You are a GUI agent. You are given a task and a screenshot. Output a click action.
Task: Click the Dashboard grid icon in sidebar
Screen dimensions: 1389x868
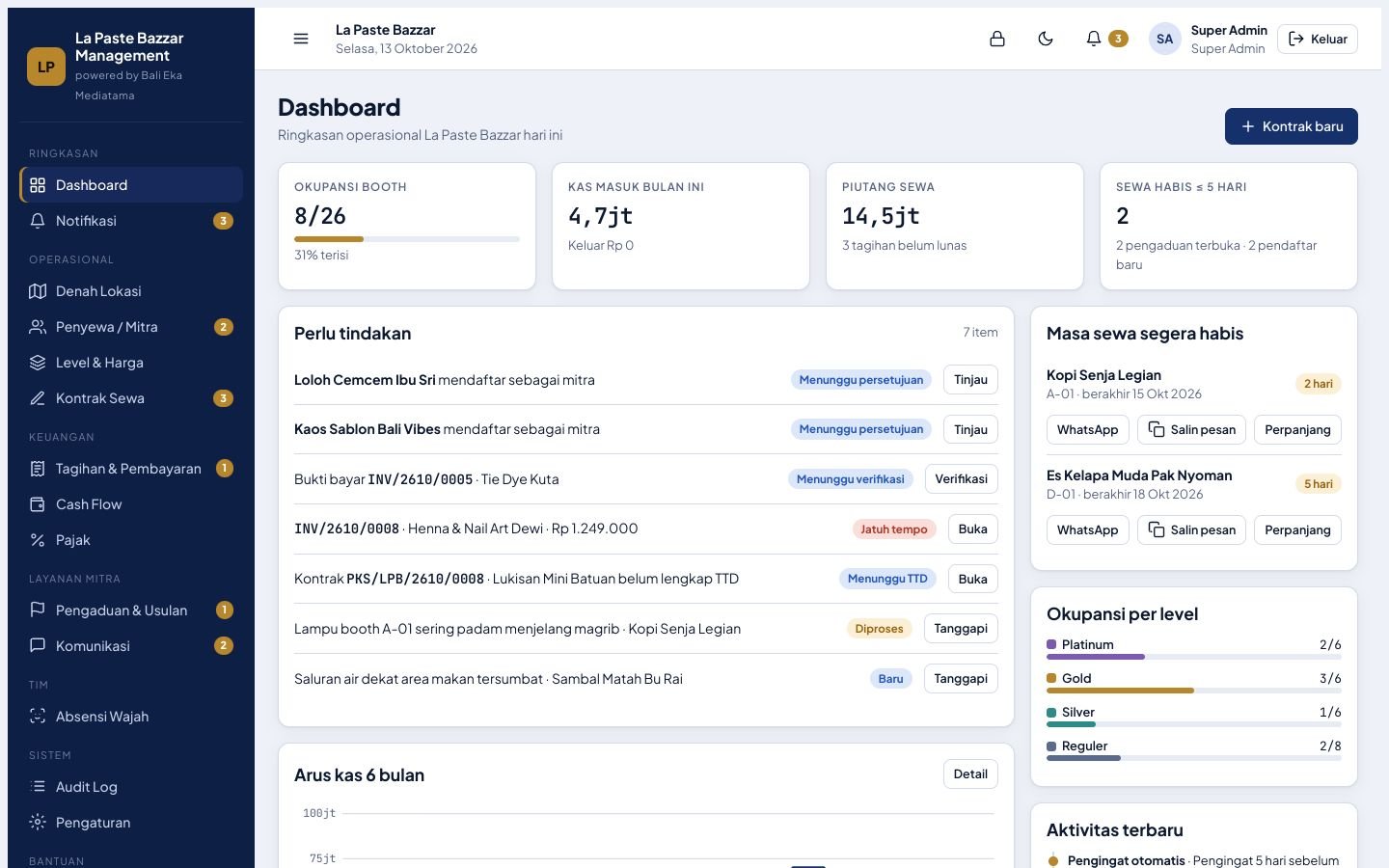[x=38, y=185]
